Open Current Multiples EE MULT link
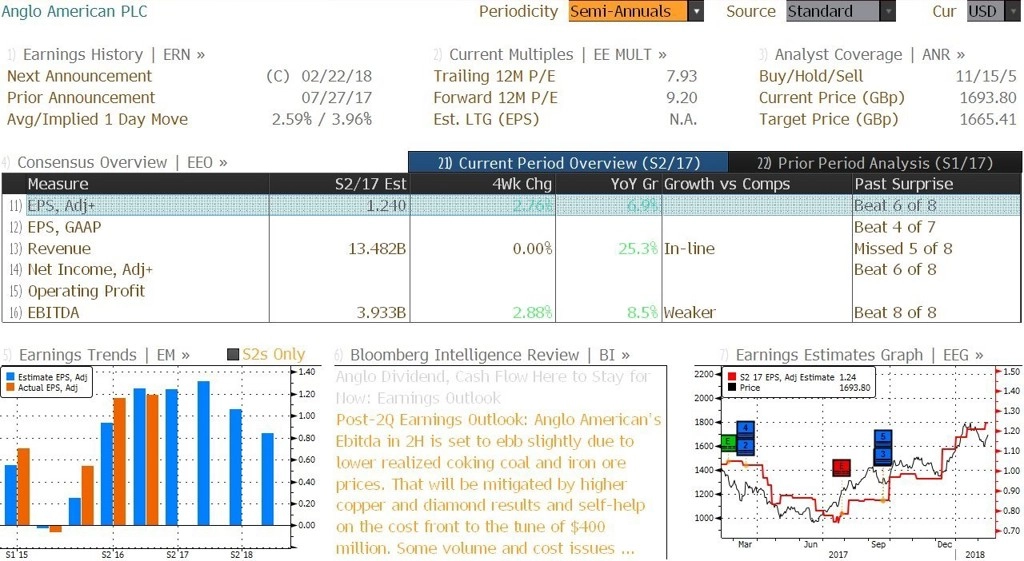The width and height of the screenshot is (1024, 561). 550,54
